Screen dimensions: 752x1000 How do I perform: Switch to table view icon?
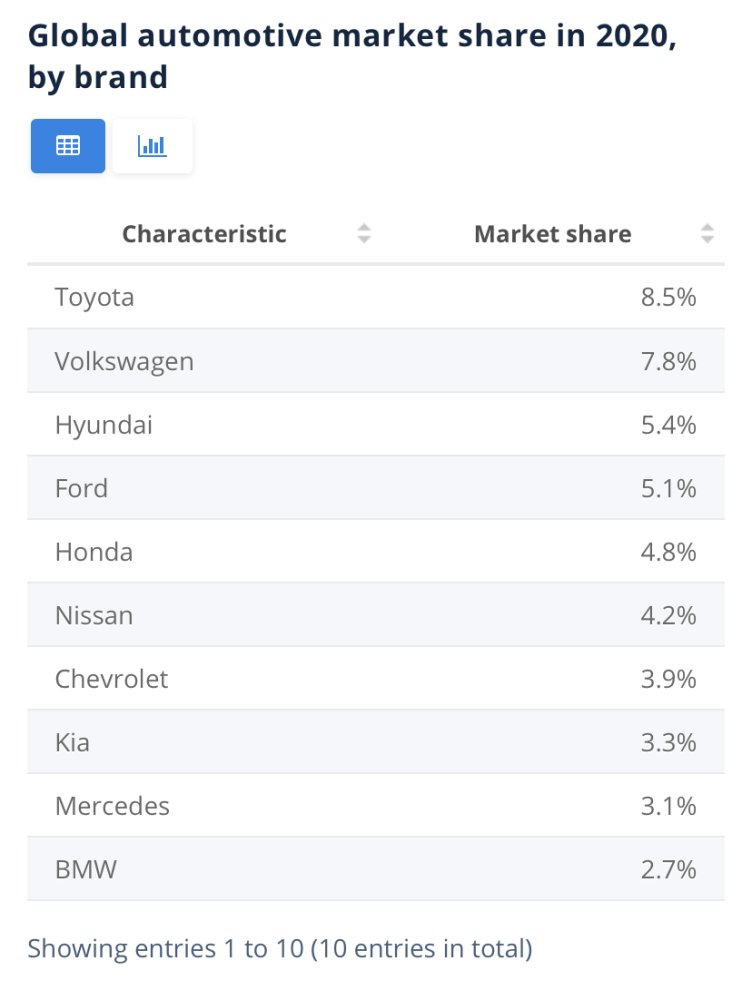tap(68, 146)
